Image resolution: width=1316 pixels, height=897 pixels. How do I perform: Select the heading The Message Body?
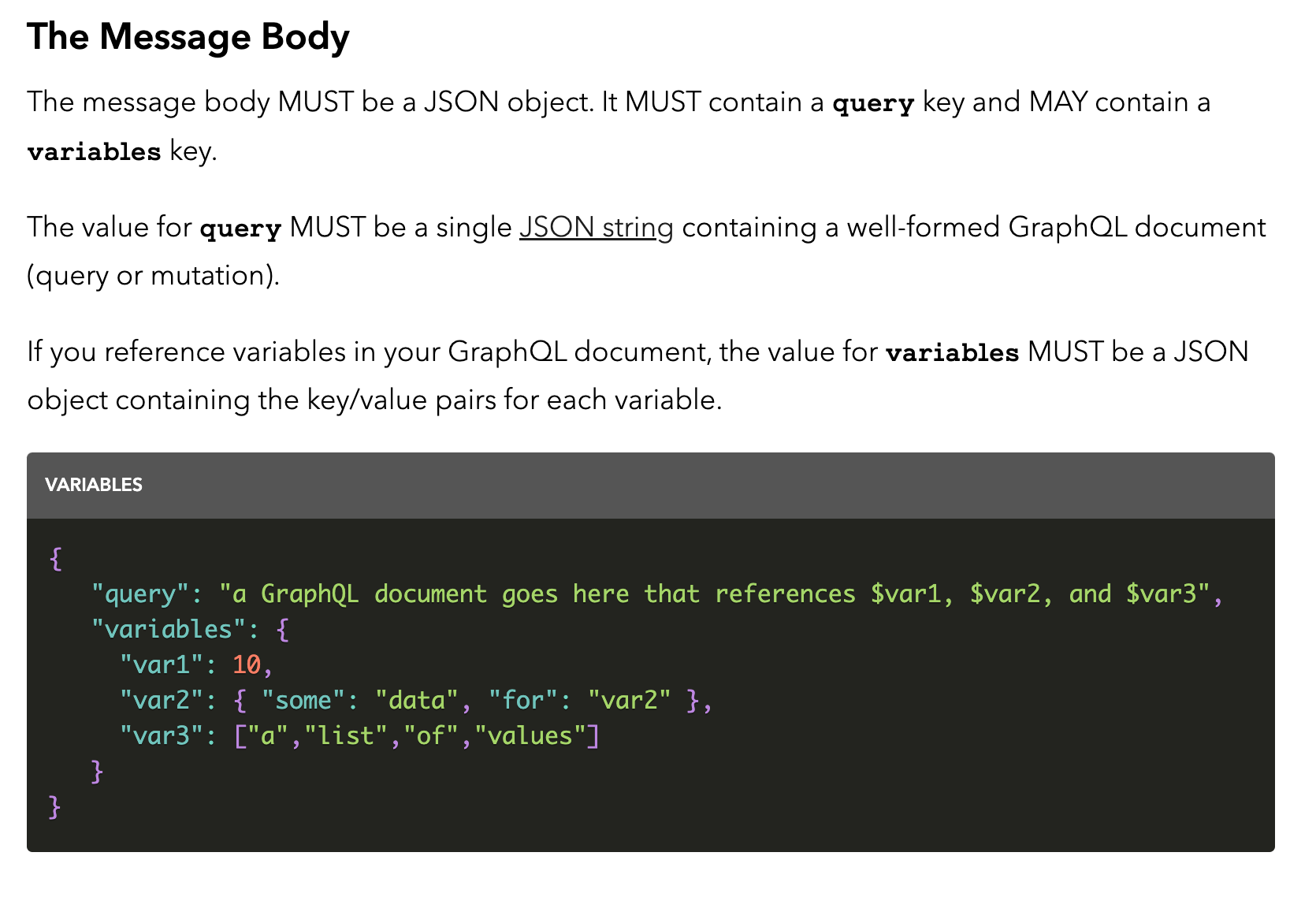pos(188,35)
